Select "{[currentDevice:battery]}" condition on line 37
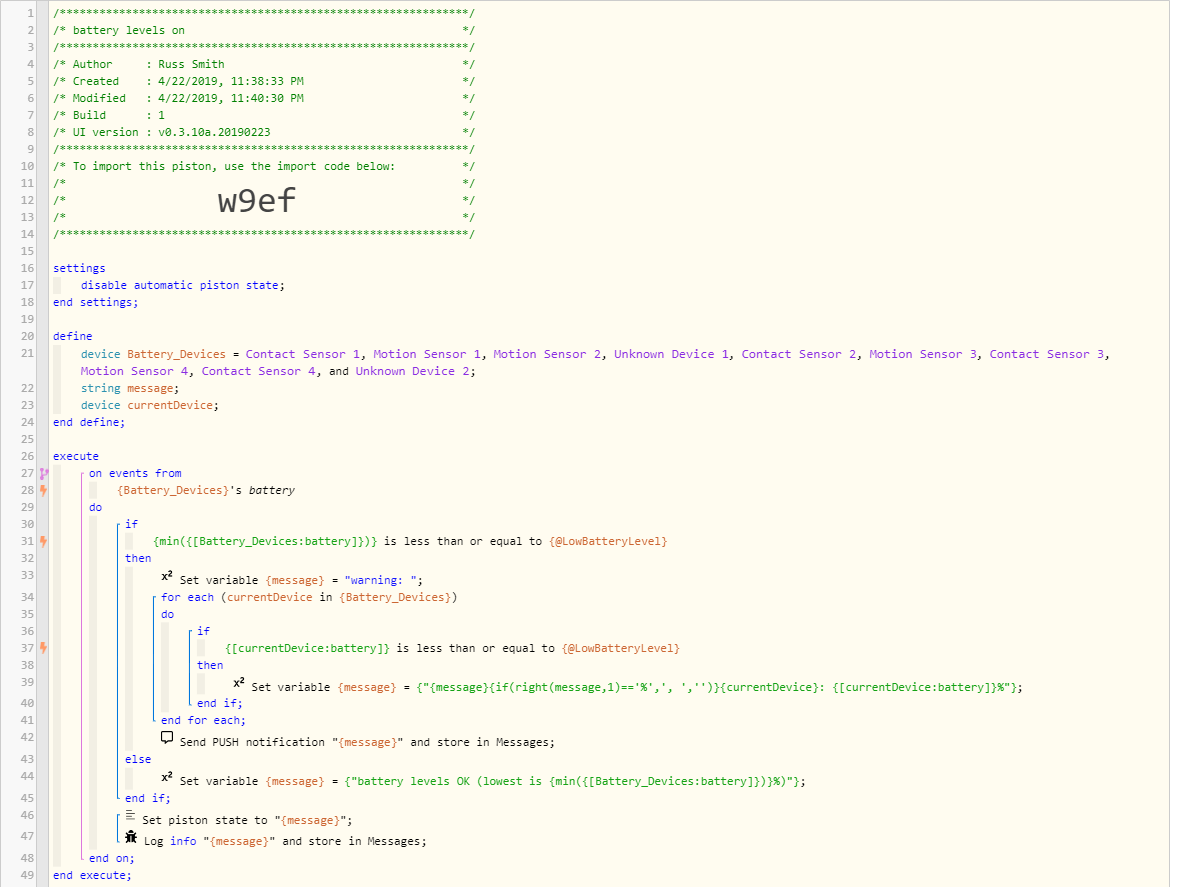Image resolution: width=1178 pixels, height=887 pixels. coord(307,648)
